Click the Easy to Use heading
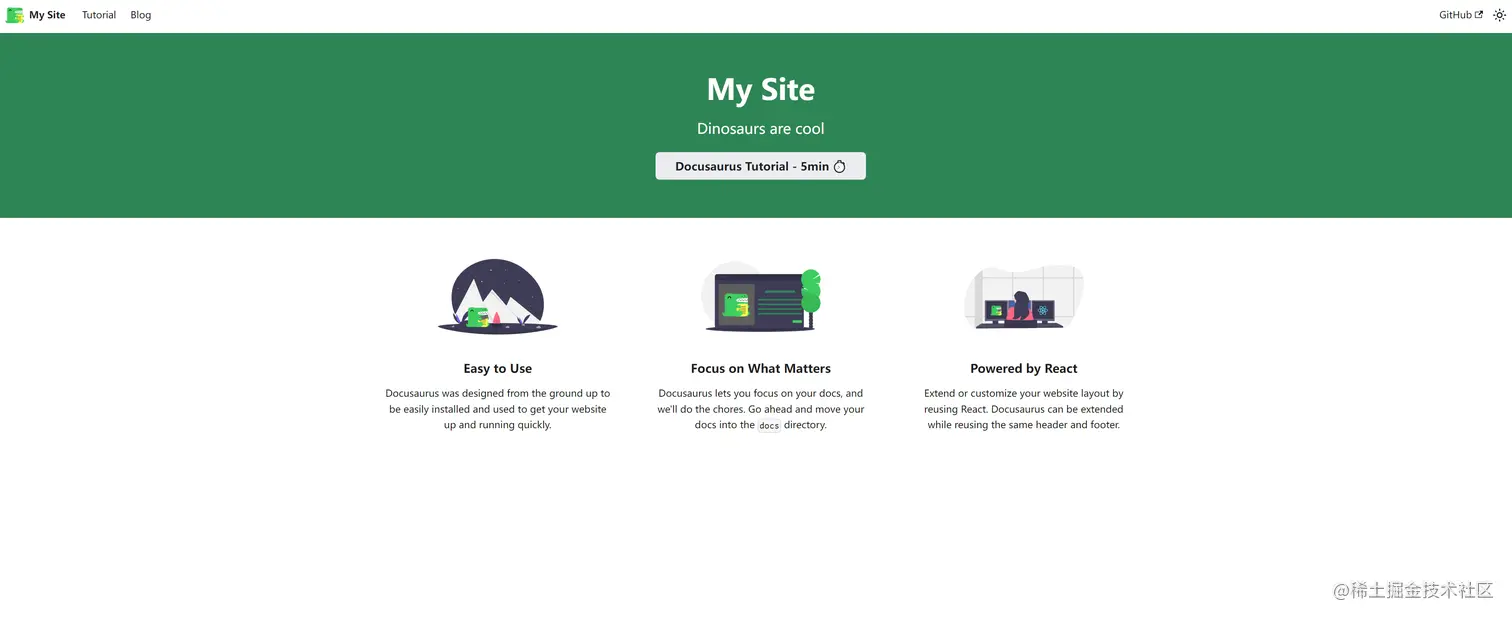 pos(498,368)
